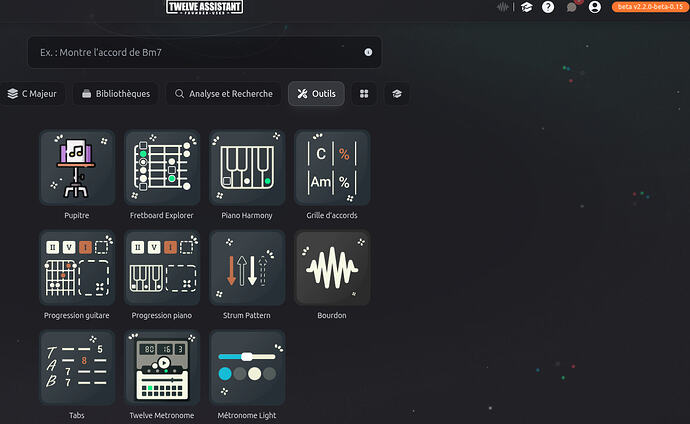Launch the Twelve Metronome tool
The height and width of the screenshot is (424, 690).
(x=162, y=367)
